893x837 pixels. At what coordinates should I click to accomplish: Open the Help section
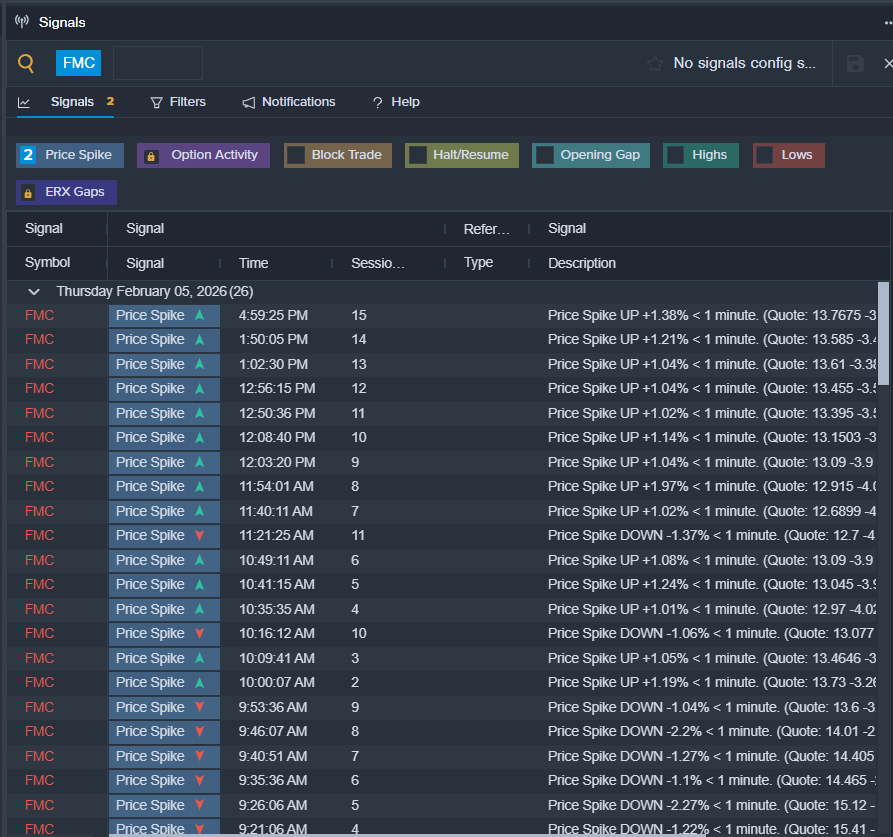click(396, 102)
